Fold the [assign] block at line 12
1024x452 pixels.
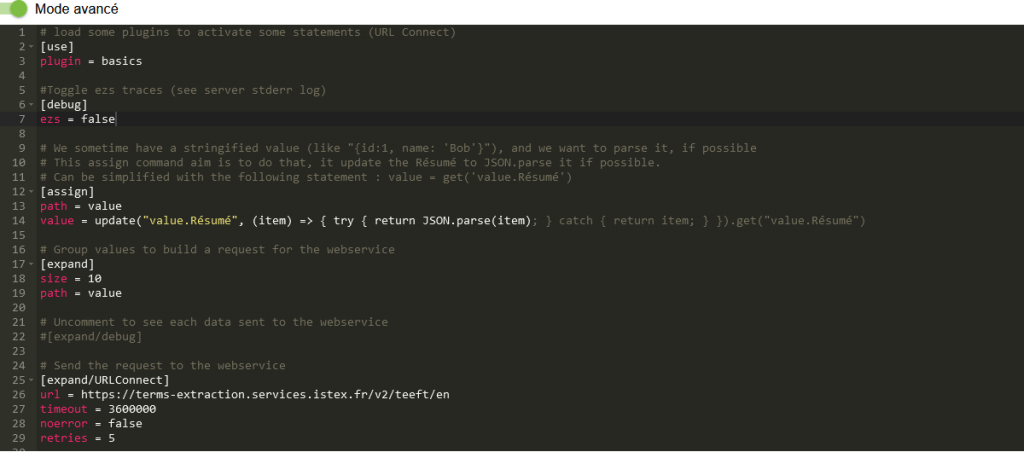[32, 191]
